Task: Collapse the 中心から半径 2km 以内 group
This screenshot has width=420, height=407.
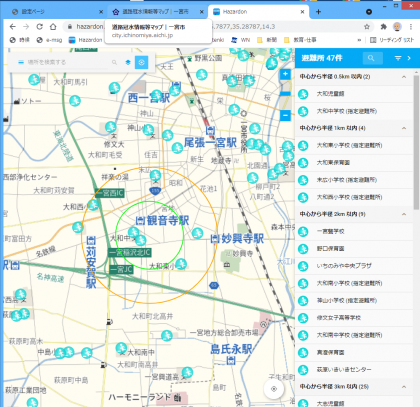Action: (404, 214)
